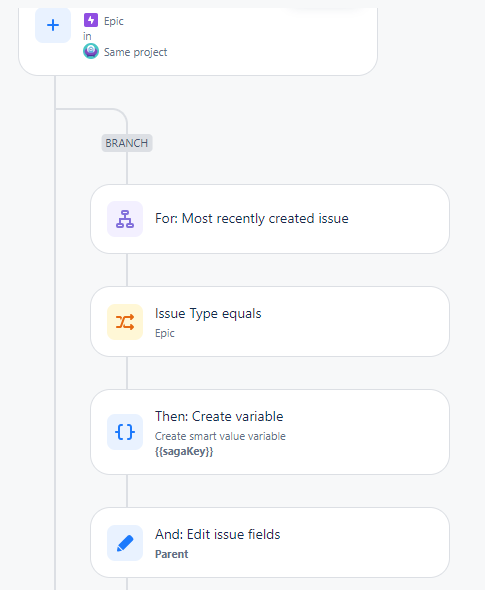Open the Issue Type equals condition
This screenshot has height=590, width=485.
click(x=270, y=322)
